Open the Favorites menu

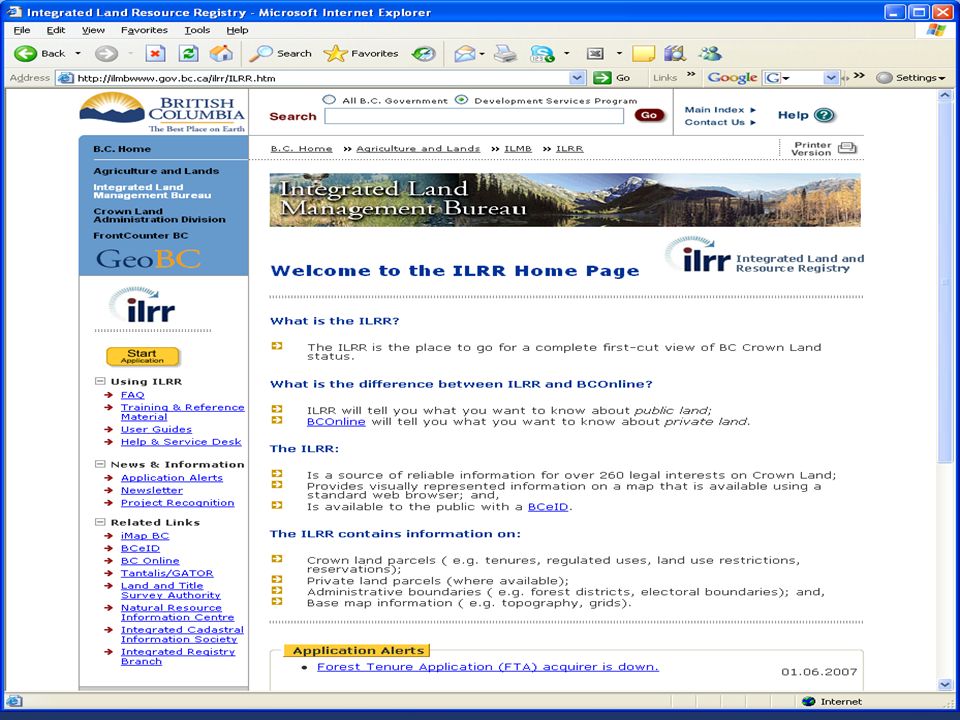coord(144,30)
